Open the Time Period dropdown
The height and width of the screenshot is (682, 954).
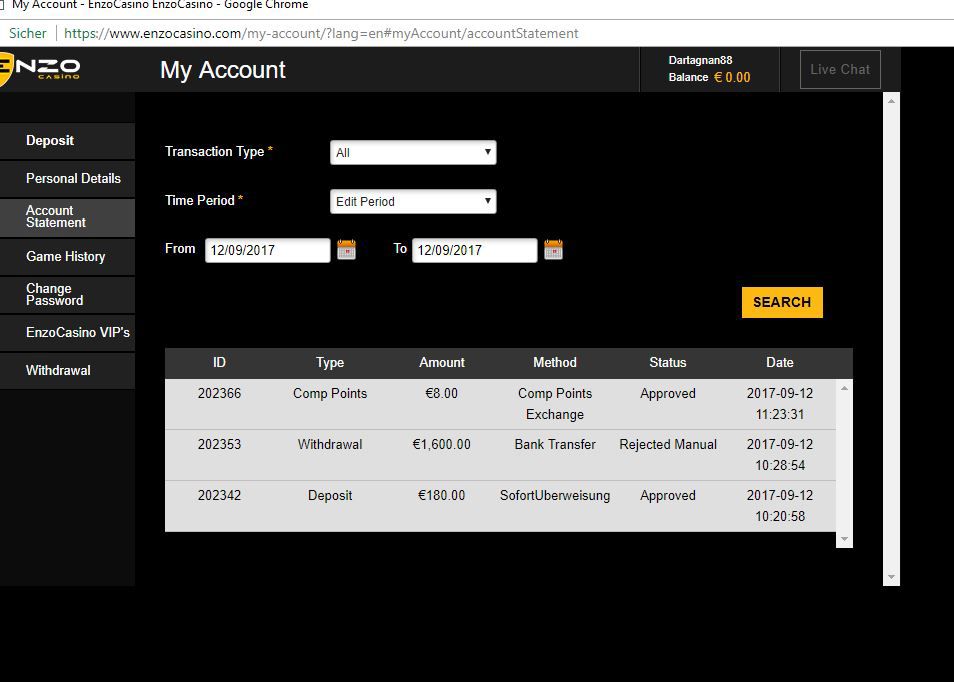pos(413,201)
